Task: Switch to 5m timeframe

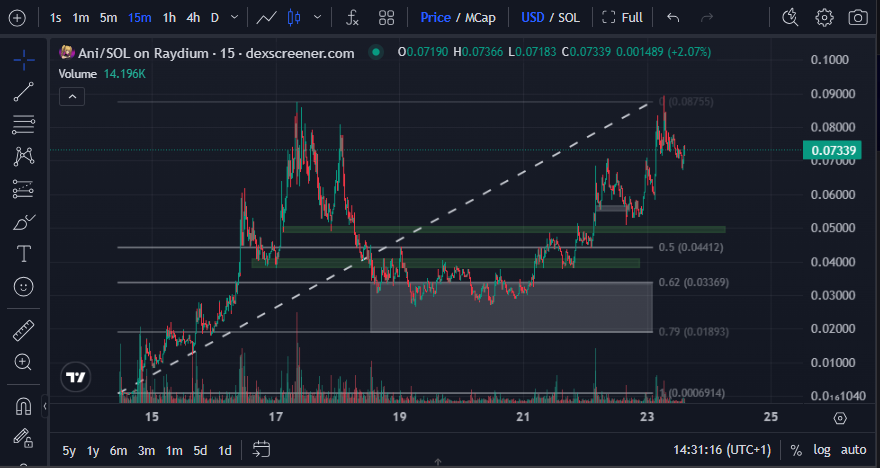Action: point(108,18)
